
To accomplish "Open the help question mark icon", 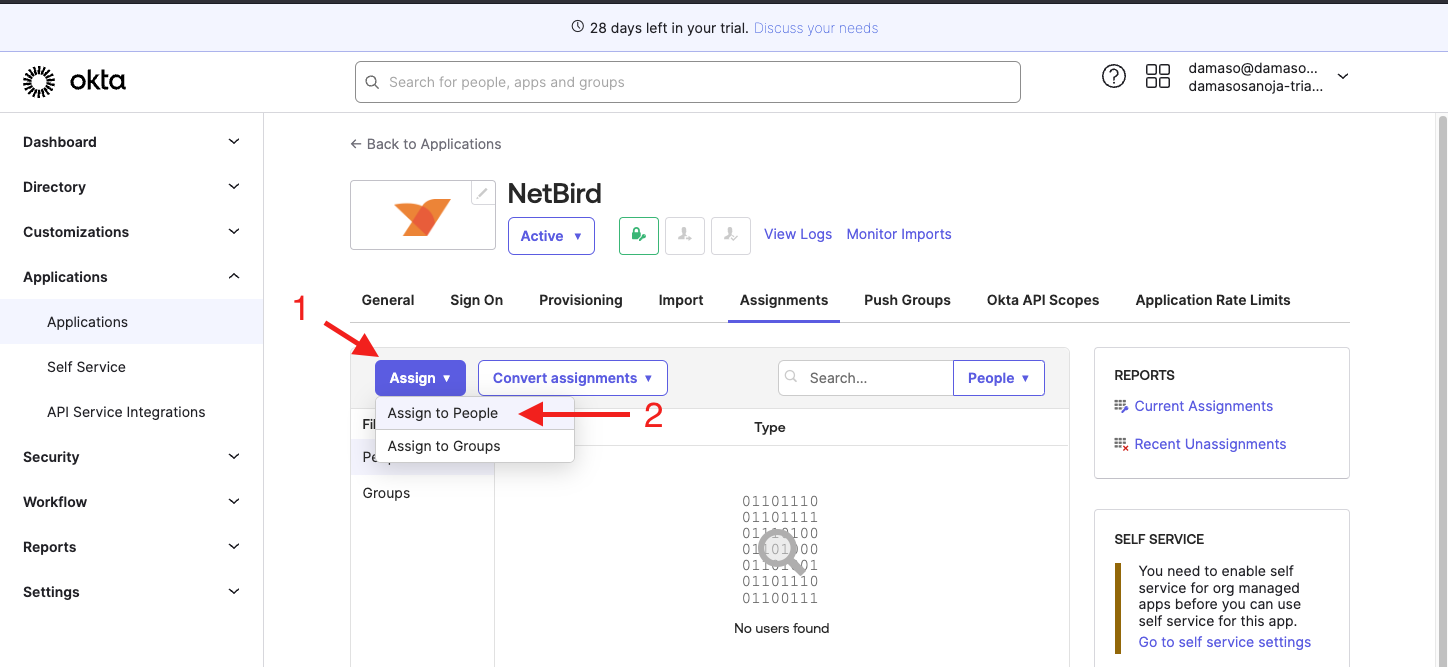I will click(1114, 76).
